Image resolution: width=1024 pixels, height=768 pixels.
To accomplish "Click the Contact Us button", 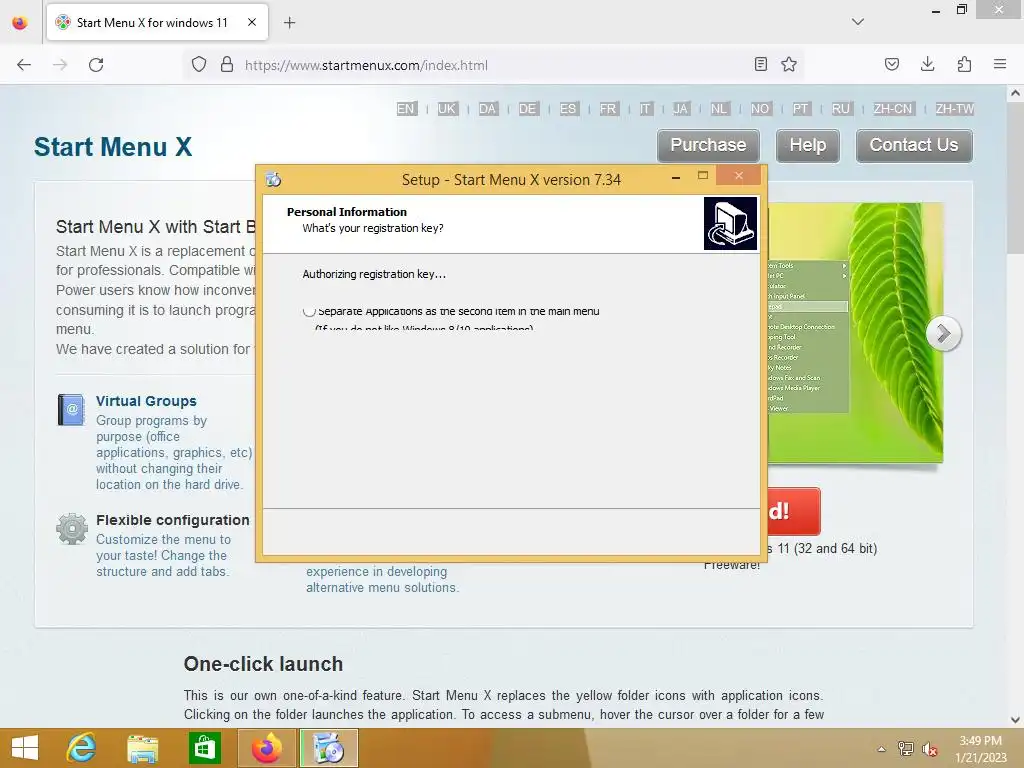I will tap(914, 145).
